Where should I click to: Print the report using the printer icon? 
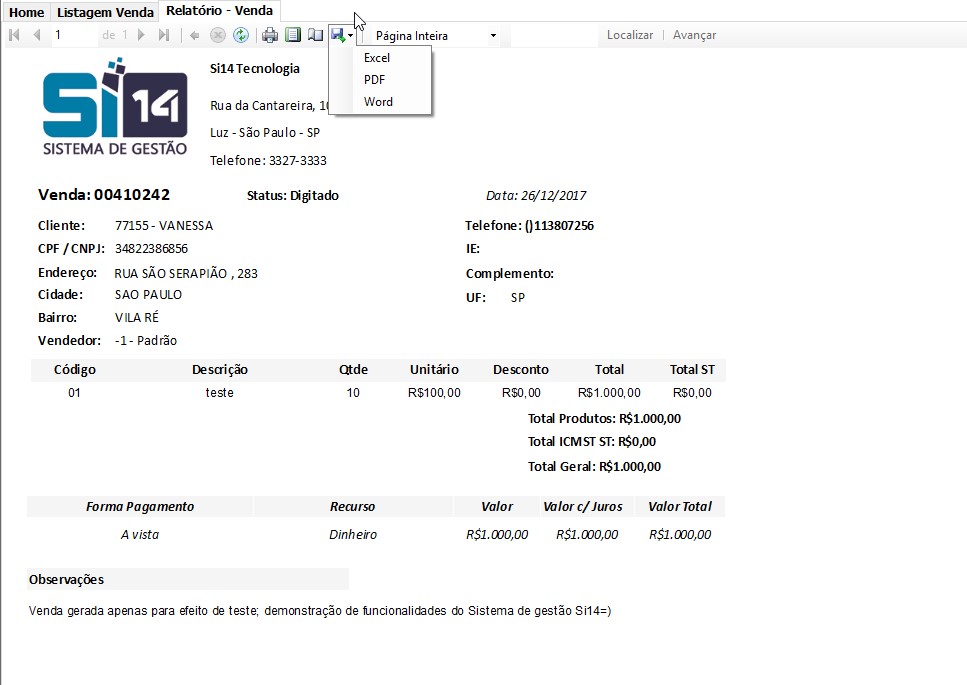pyautogui.click(x=270, y=35)
